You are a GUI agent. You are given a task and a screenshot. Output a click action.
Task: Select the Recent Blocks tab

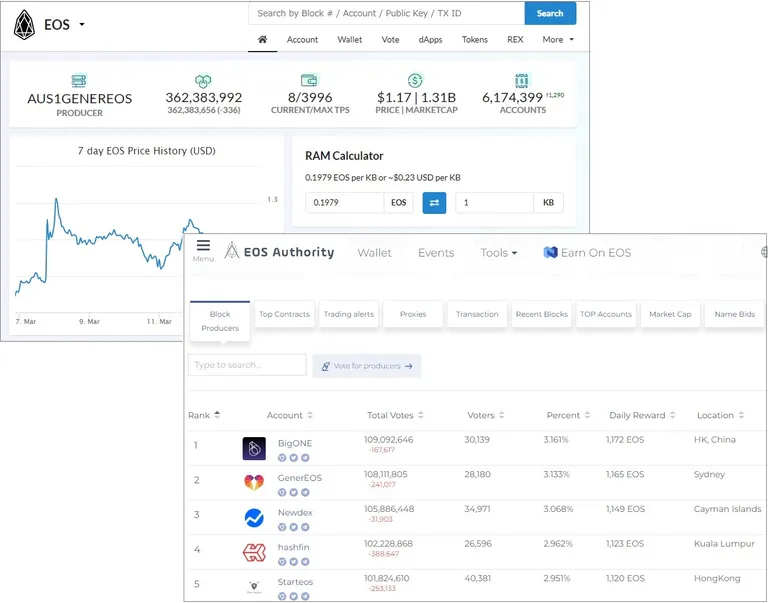[542, 314]
